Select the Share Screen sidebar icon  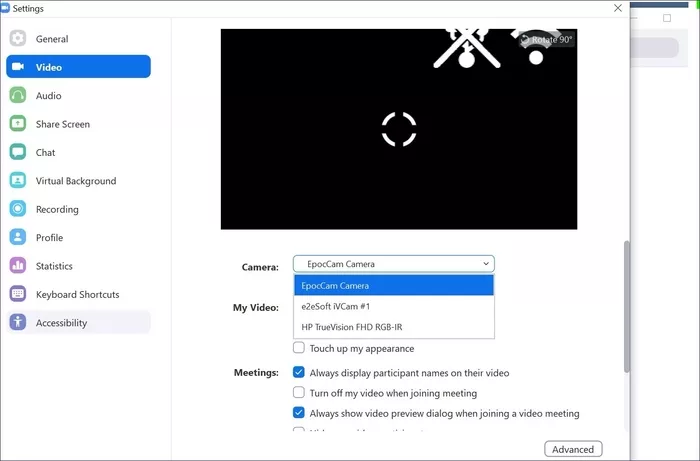(18, 124)
